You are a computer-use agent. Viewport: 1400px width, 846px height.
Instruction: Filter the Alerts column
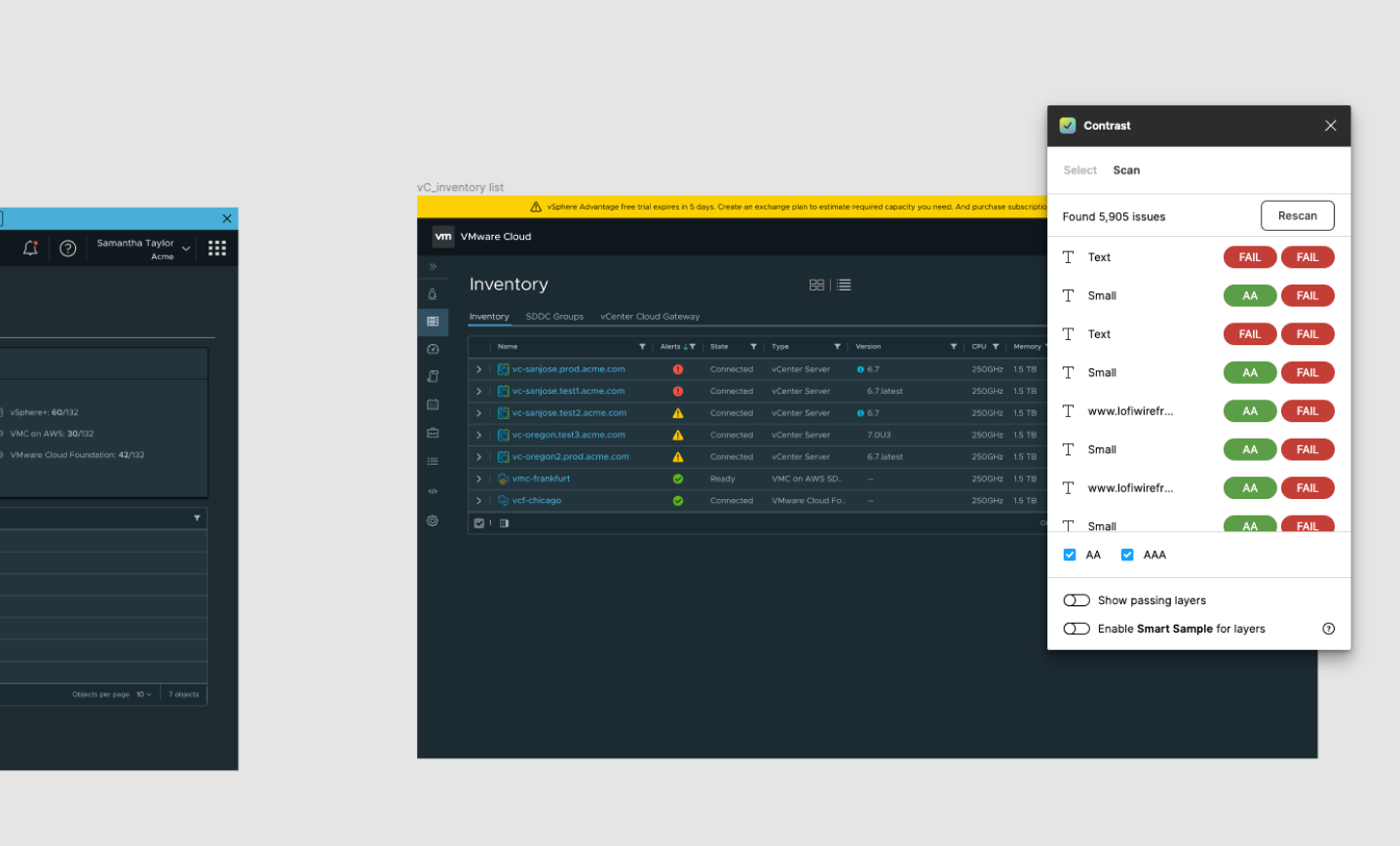click(x=693, y=346)
